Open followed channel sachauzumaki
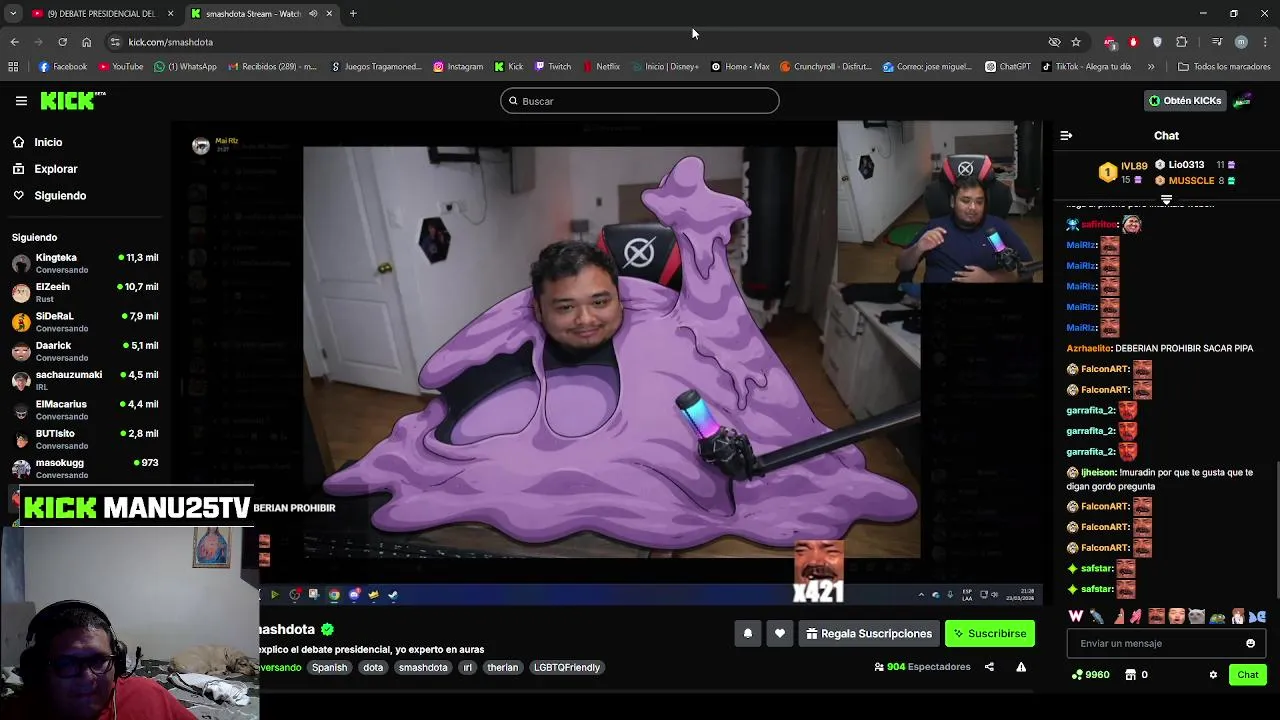The height and width of the screenshot is (720, 1280). [85, 380]
